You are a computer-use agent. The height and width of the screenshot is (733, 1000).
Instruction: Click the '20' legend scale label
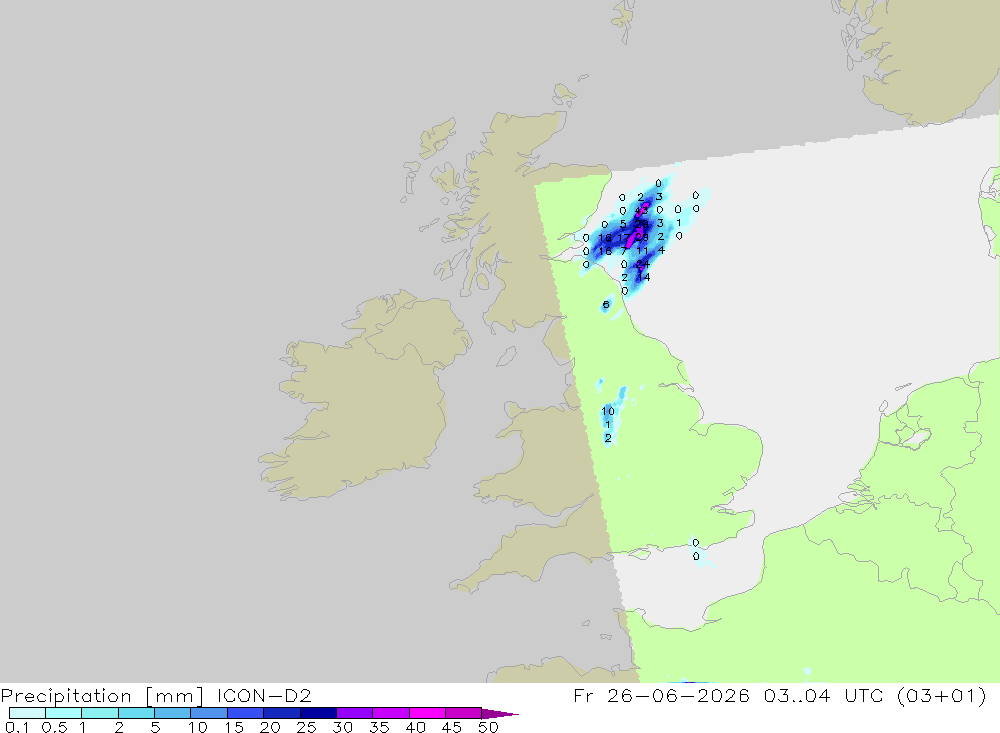click(x=270, y=727)
